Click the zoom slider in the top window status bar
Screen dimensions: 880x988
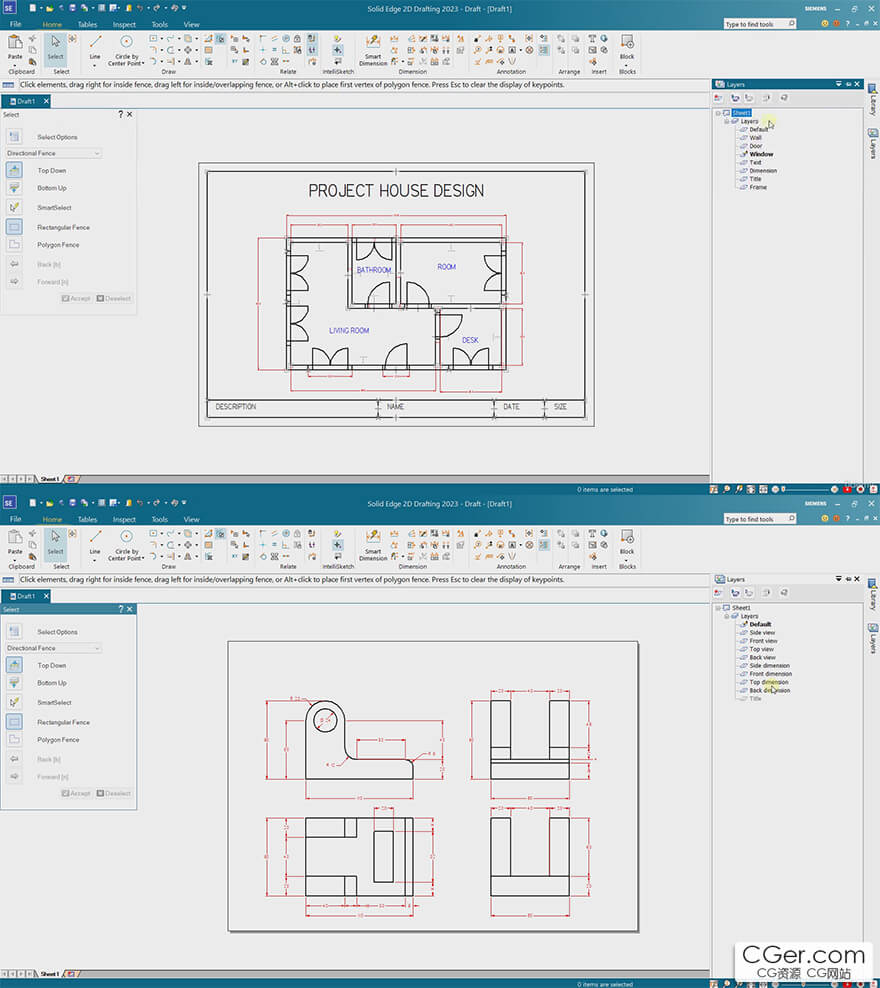pyautogui.click(x=809, y=489)
